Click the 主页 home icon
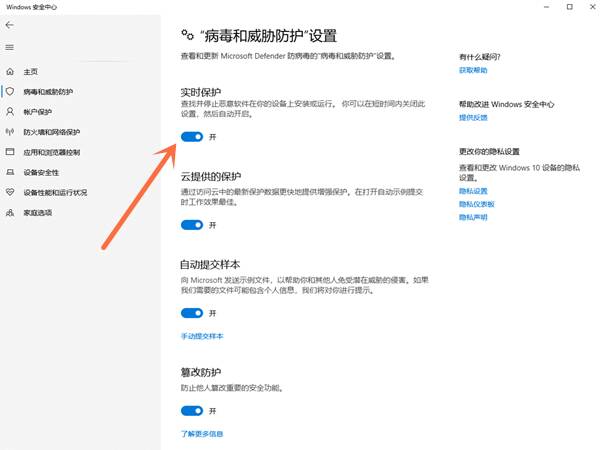600x450 pixels. [x=10, y=72]
